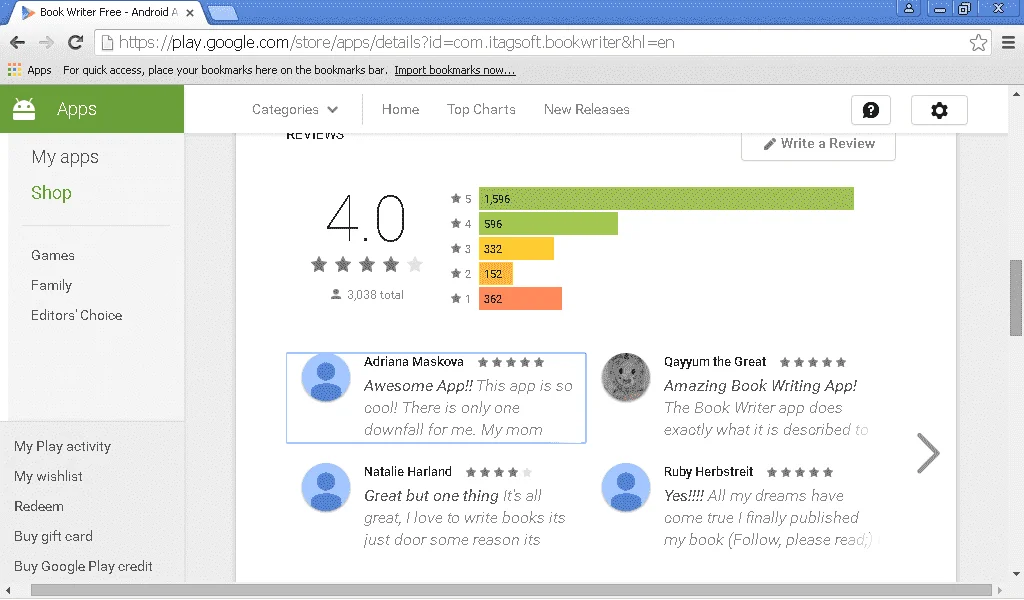Open the Chrome hamburger menu

tap(1008, 43)
